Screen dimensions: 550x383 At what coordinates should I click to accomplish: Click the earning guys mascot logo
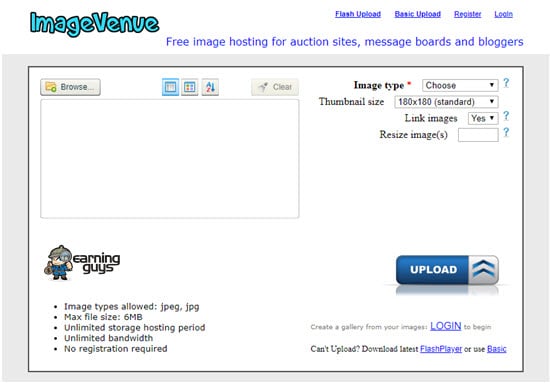click(82, 263)
